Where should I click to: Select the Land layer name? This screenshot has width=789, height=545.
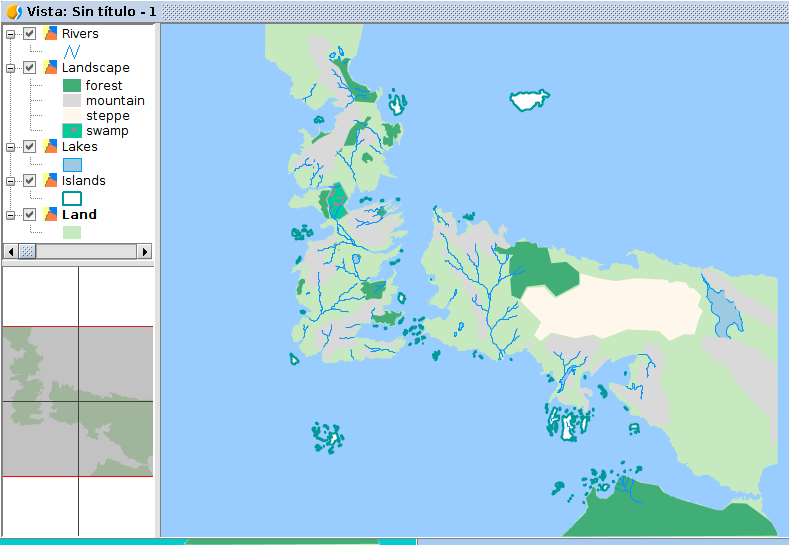[x=79, y=214]
